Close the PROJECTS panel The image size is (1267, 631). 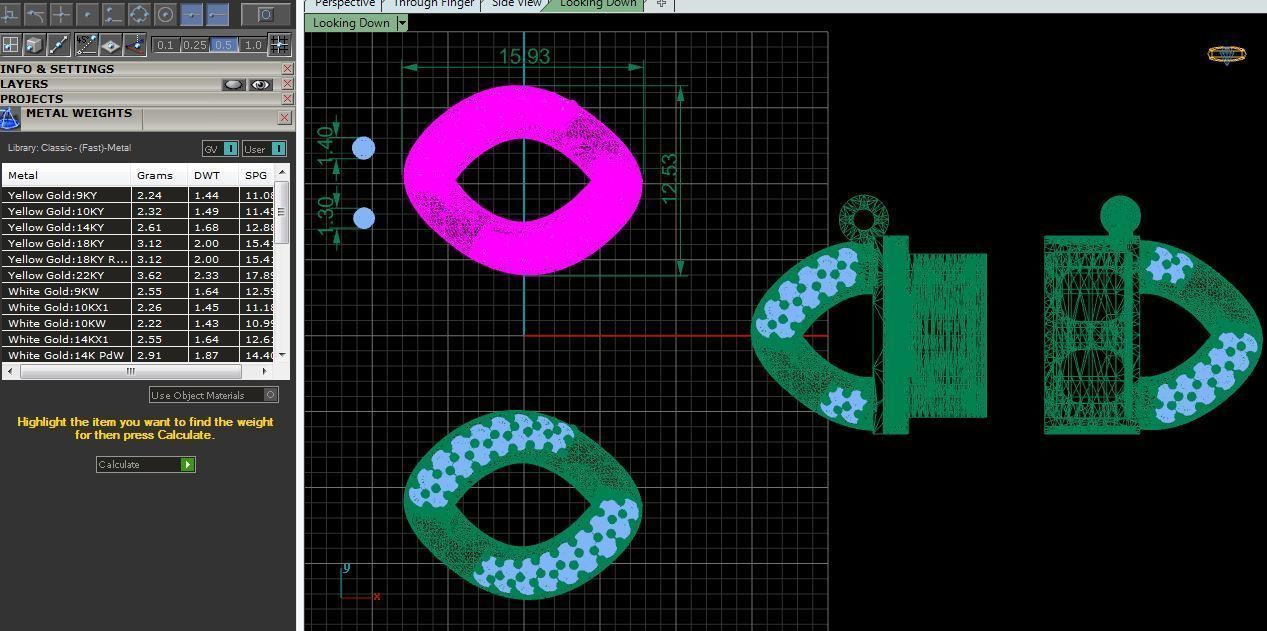point(288,99)
